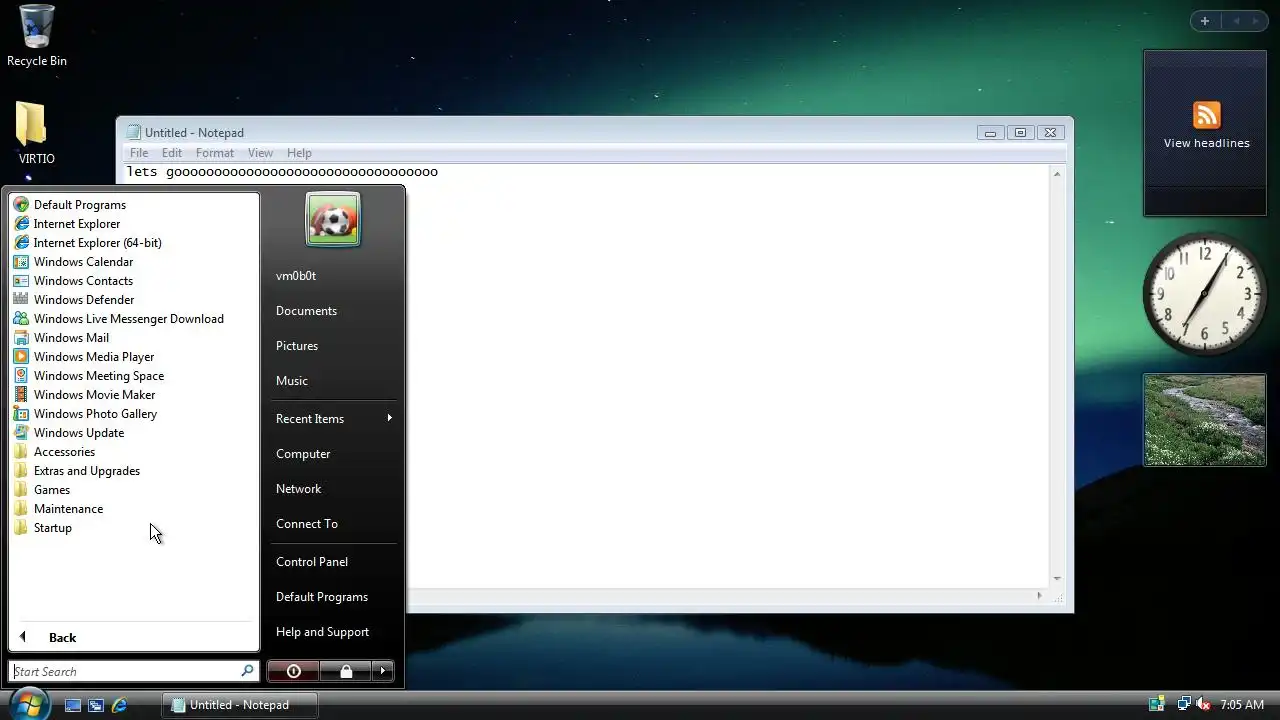This screenshot has height=720, width=1280.
Task: Open Notepad Edit menu
Action: point(172,153)
